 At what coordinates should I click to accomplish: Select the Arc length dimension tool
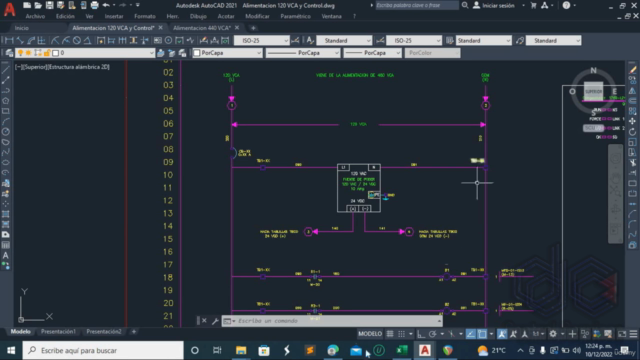pyautogui.click(x=31, y=40)
